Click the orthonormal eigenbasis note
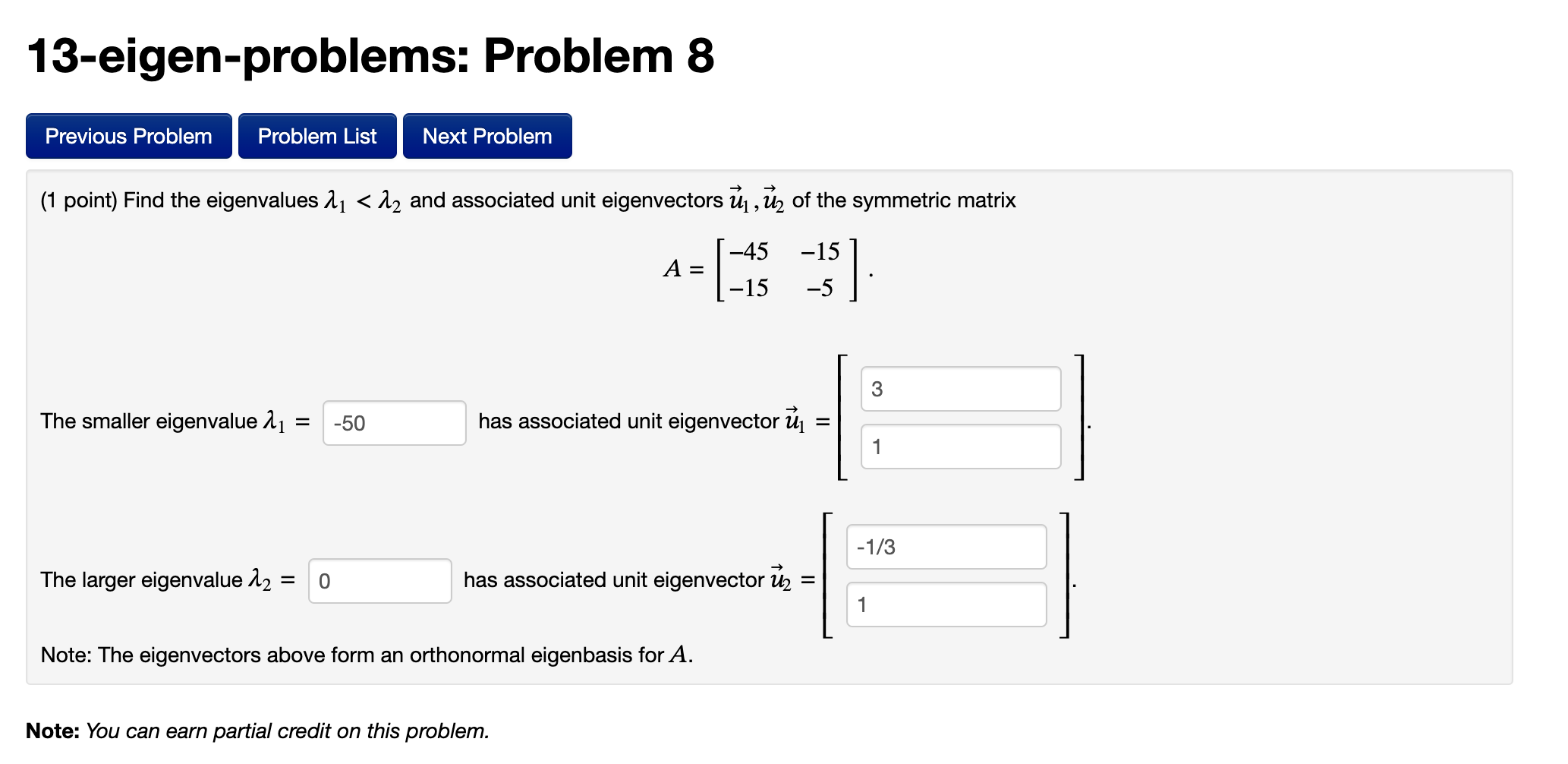1568x764 pixels. point(367,654)
